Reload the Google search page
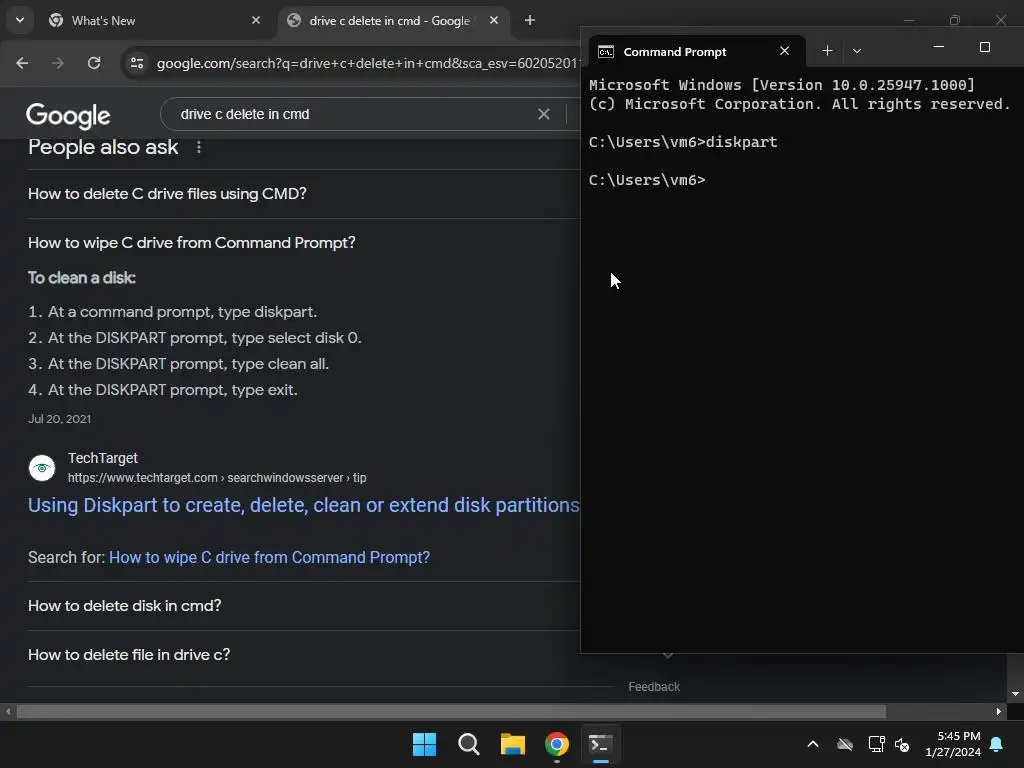1024x768 pixels. pos(94,63)
